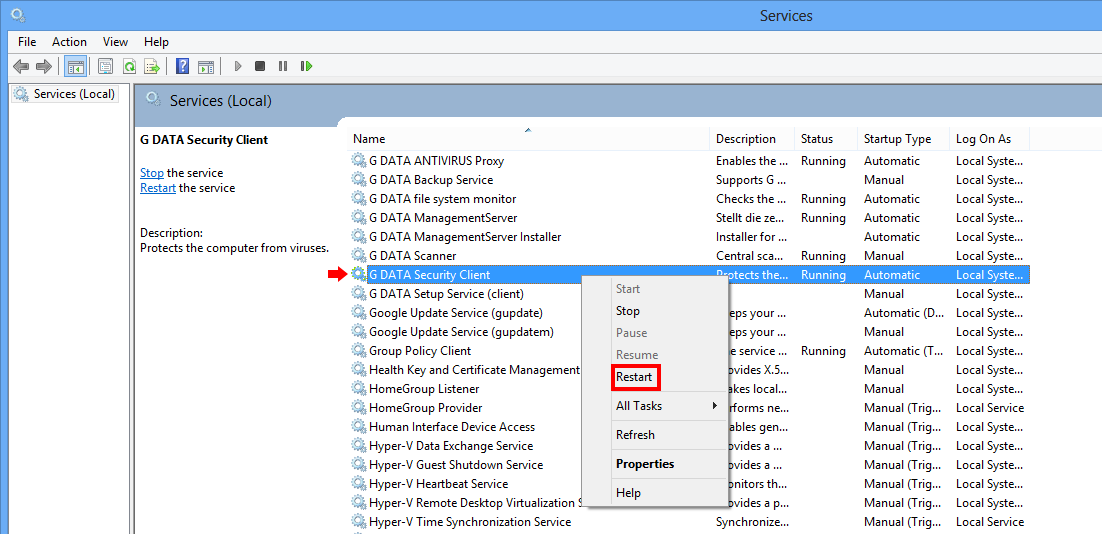This screenshot has width=1102, height=534.
Task: Sort by the Status column header
Action: point(826,138)
